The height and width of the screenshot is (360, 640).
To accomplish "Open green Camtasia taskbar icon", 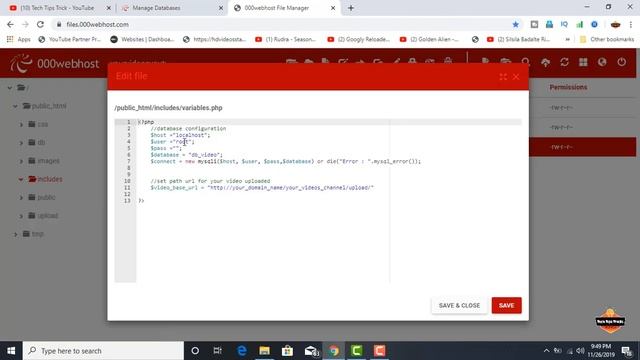I will (357, 351).
